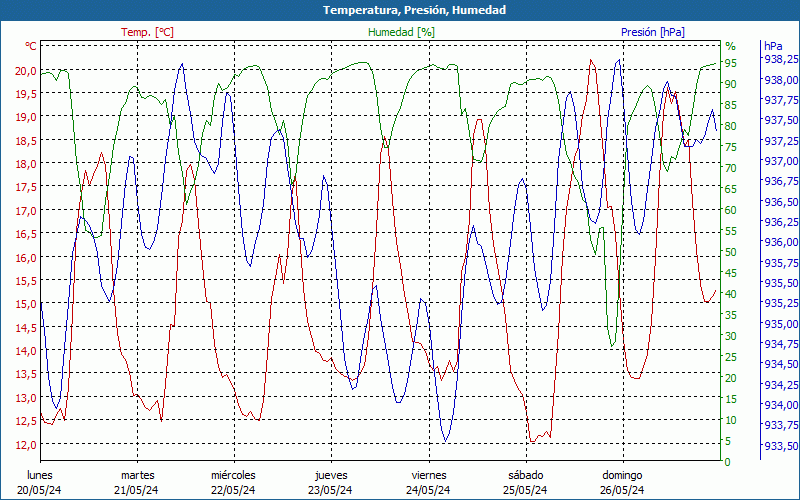The image size is (800, 500).
Task: Click the 19,5 temperature axis value
Action: 26,94
